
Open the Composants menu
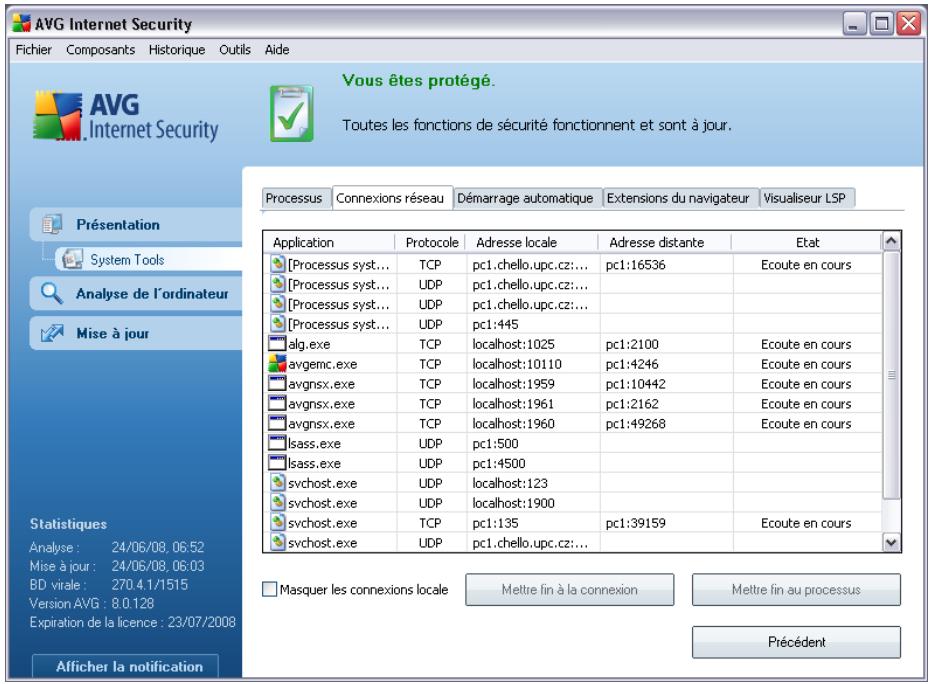pyautogui.click(x=100, y=50)
